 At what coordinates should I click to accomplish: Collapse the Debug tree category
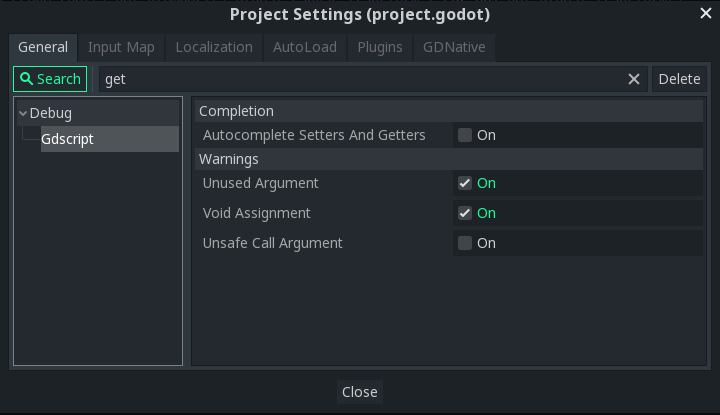(23, 113)
